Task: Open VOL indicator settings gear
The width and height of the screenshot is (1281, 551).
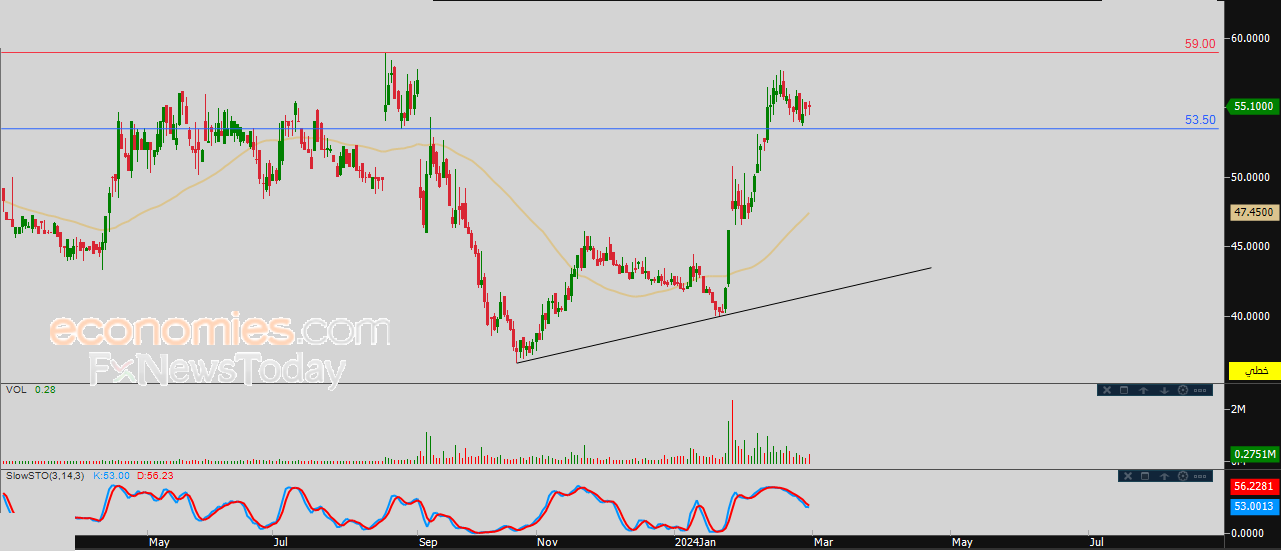Action: (1183, 390)
